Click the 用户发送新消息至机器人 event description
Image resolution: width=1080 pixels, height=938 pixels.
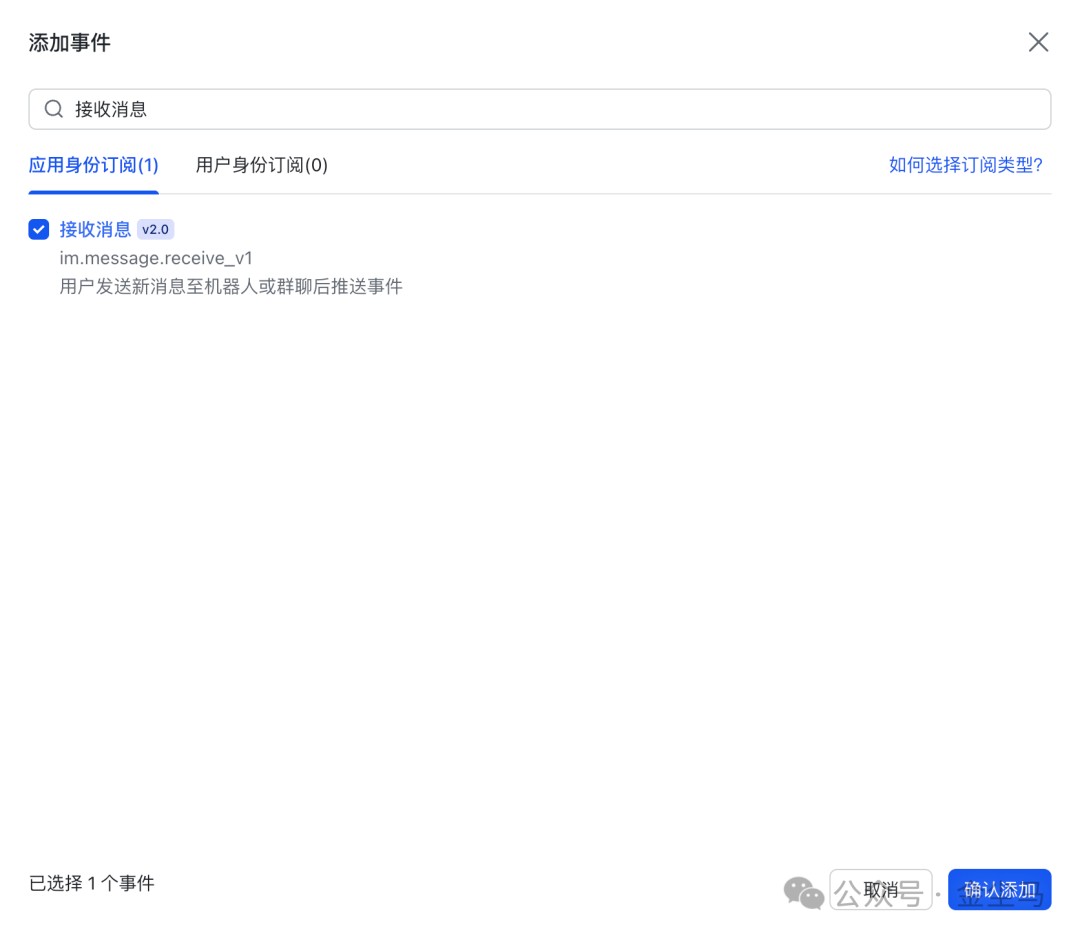pyautogui.click(x=231, y=287)
